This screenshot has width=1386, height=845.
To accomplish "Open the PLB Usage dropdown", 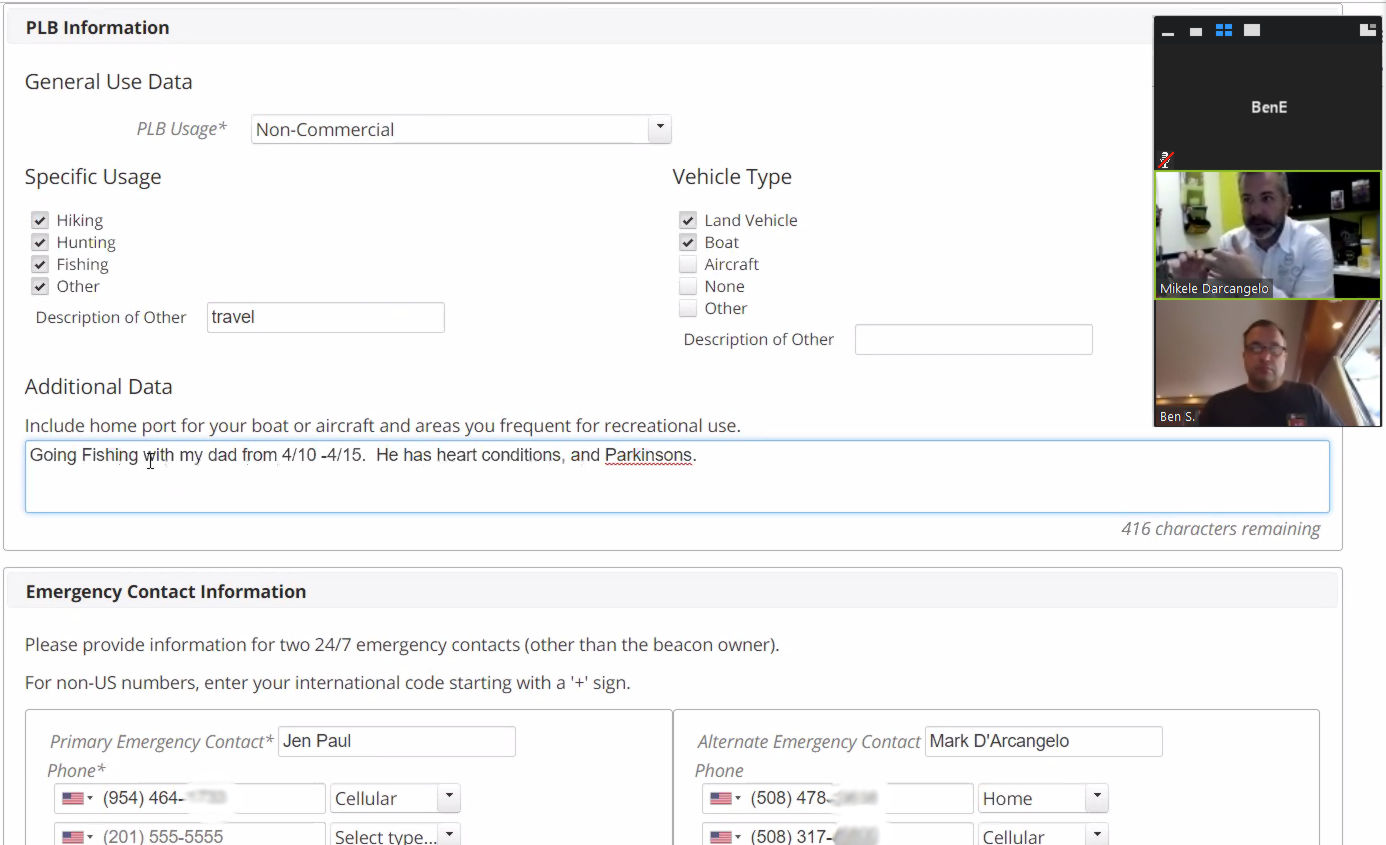I will pyautogui.click(x=460, y=129).
